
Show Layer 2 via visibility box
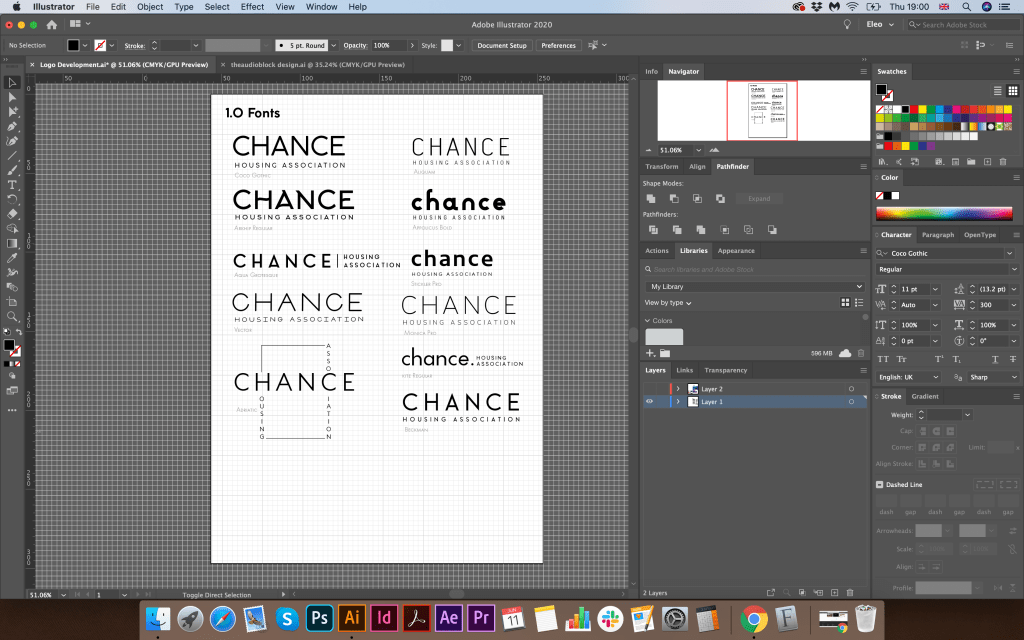tap(649, 388)
